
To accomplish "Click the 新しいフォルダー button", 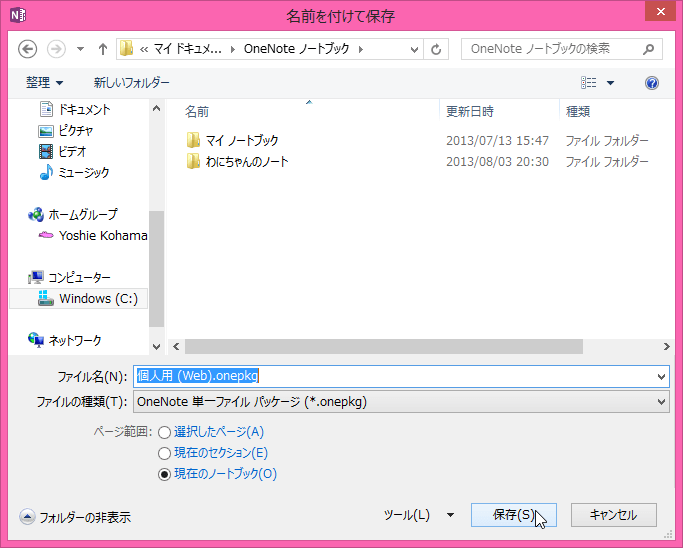I will pyautogui.click(x=132, y=82).
